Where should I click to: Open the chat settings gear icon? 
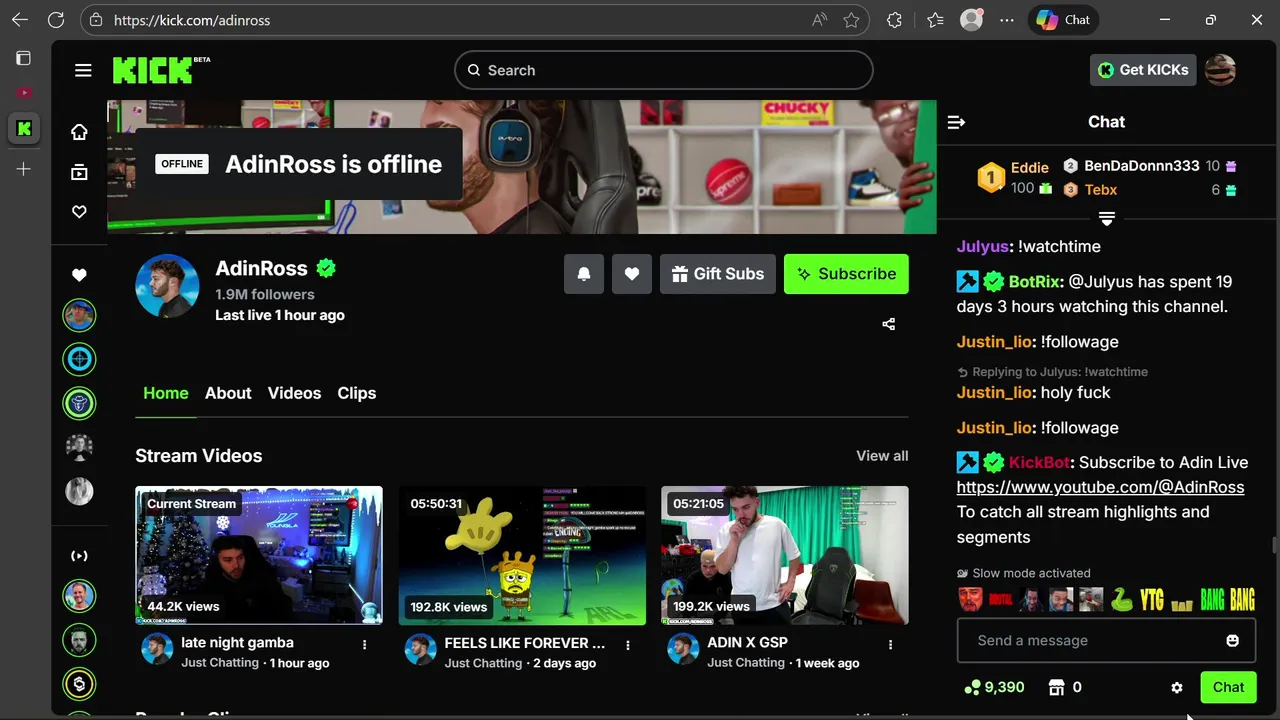tap(1177, 688)
